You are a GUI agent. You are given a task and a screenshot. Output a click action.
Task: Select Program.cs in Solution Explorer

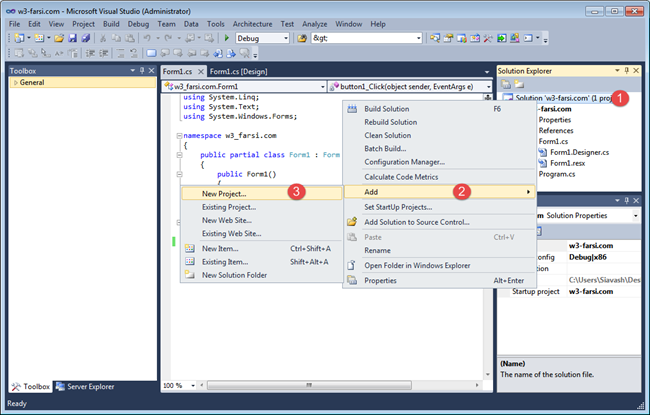(557, 174)
